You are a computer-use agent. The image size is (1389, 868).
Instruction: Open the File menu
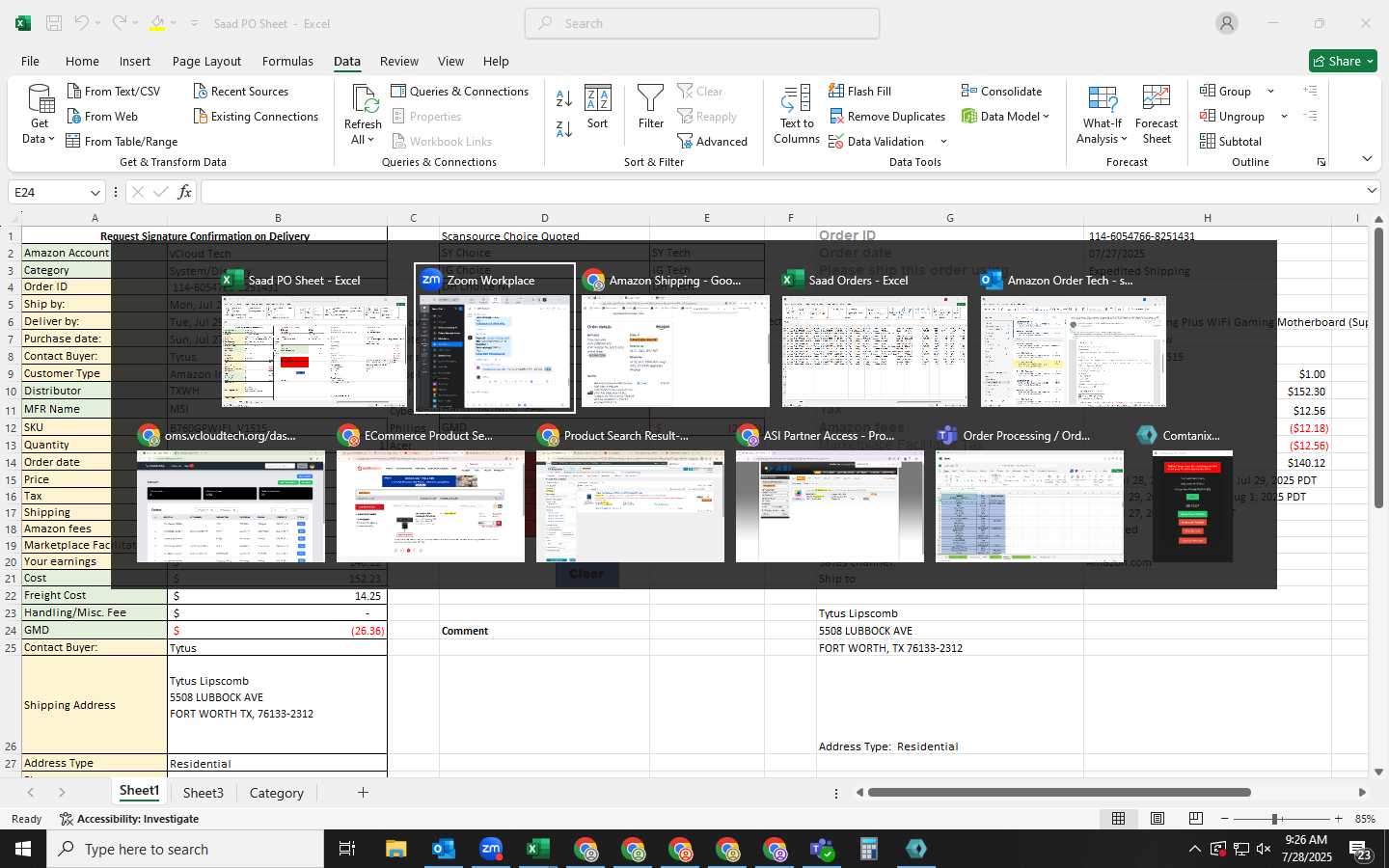coord(31,61)
